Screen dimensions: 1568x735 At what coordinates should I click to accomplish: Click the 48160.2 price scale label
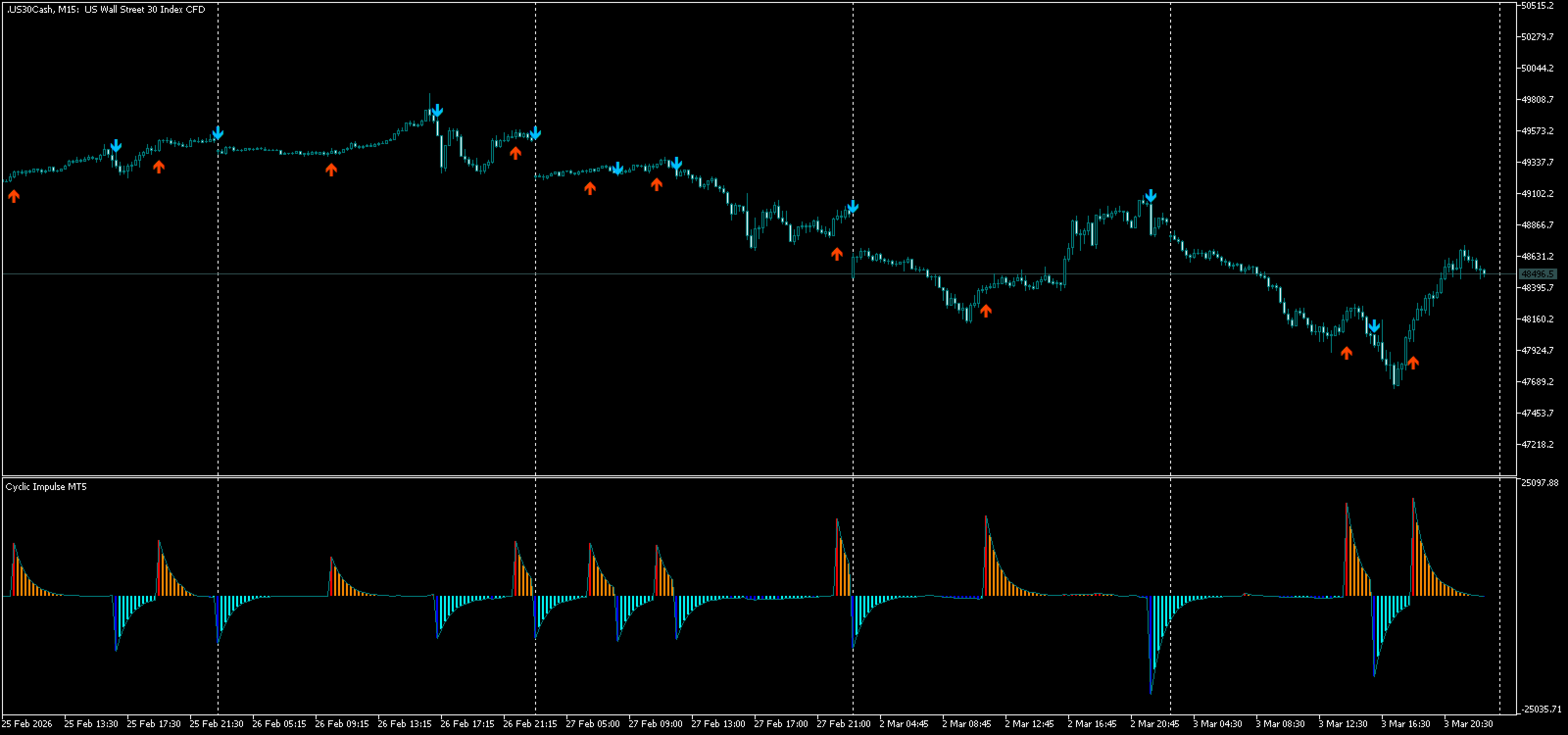(x=1538, y=319)
